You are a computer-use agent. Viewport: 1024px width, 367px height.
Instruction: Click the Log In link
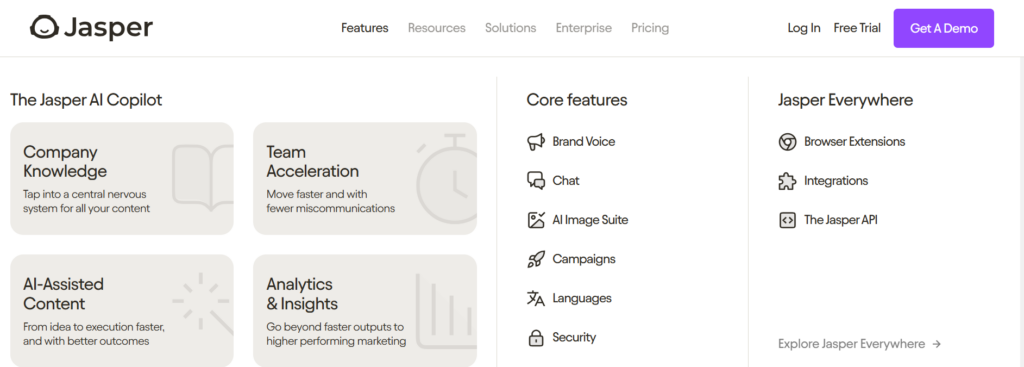[x=804, y=28]
